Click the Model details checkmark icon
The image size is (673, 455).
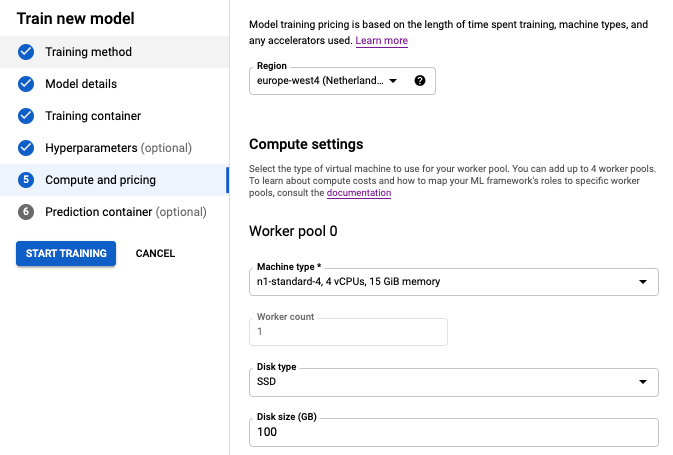coord(26,84)
